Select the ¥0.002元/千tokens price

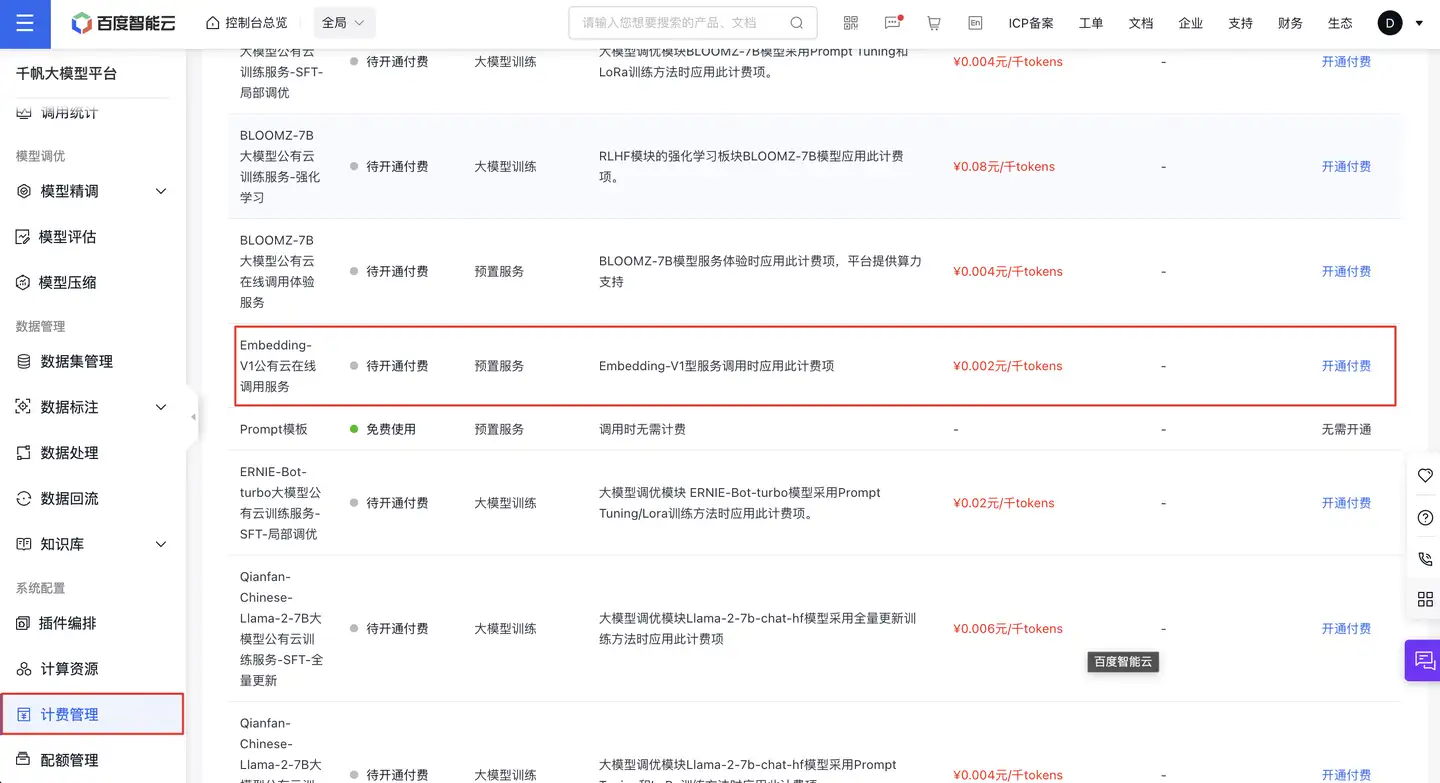coord(1008,366)
